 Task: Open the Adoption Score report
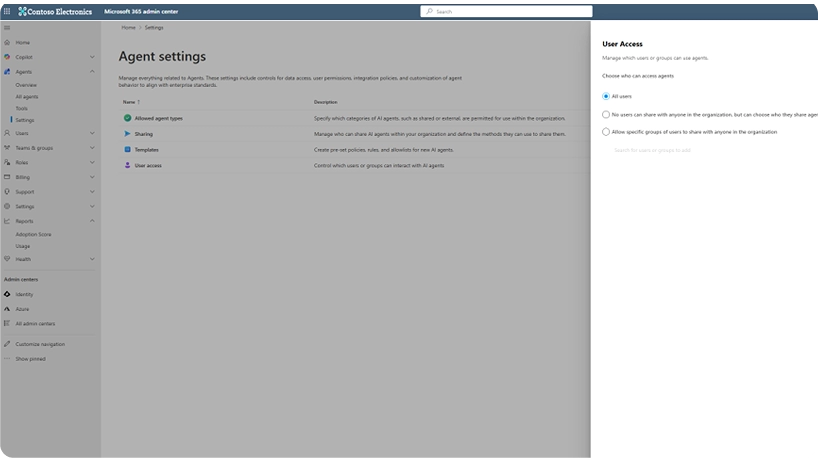coord(33,234)
